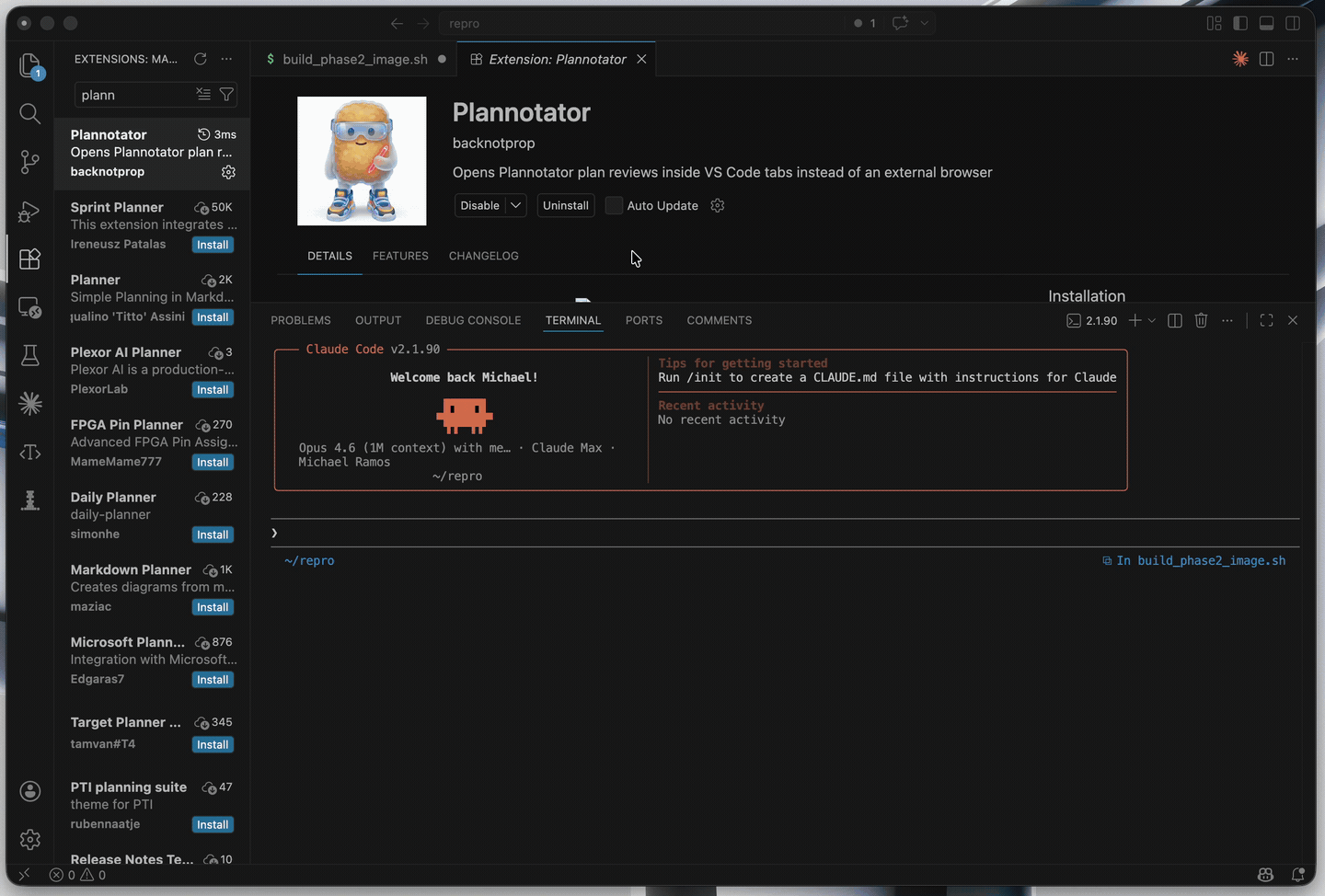Viewport: 1325px width, 896px height.
Task: Enable Auto Update for Plannotator
Action: pyautogui.click(x=614, y=205)
